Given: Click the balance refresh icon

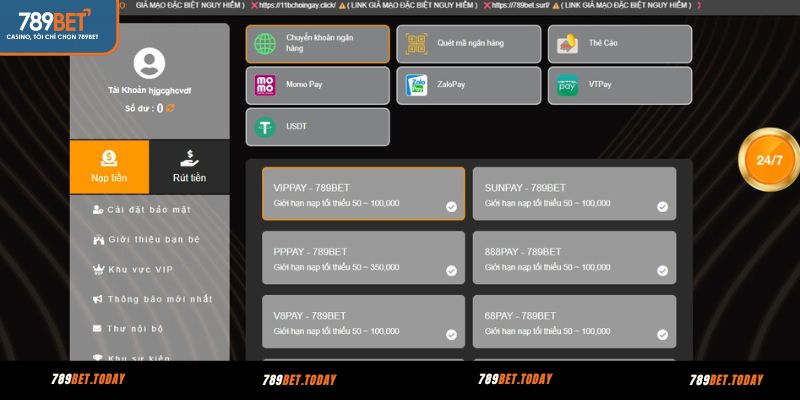Looking at the screenshot, I should [x=171, y=108].
